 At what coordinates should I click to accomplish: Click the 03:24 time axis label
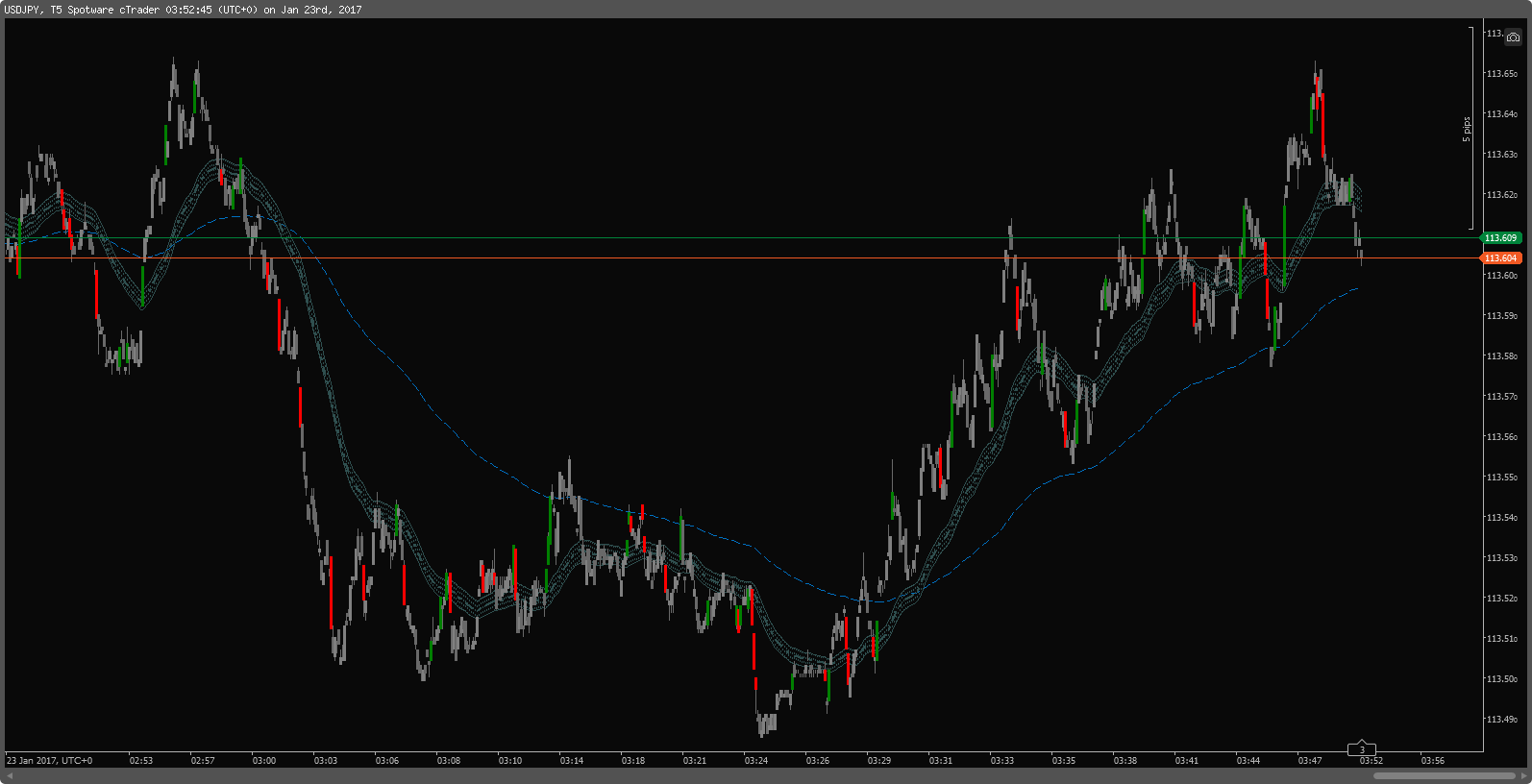(x=756, y=760)
